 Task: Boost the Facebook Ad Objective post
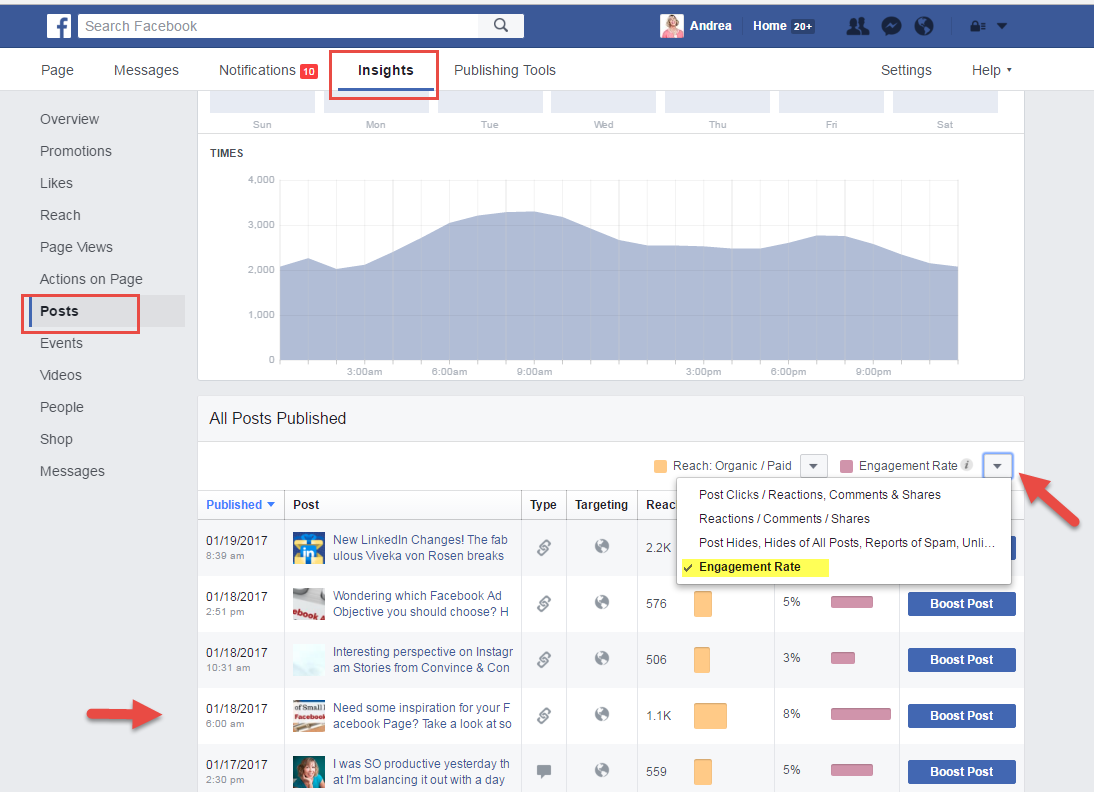coord(961,604)
